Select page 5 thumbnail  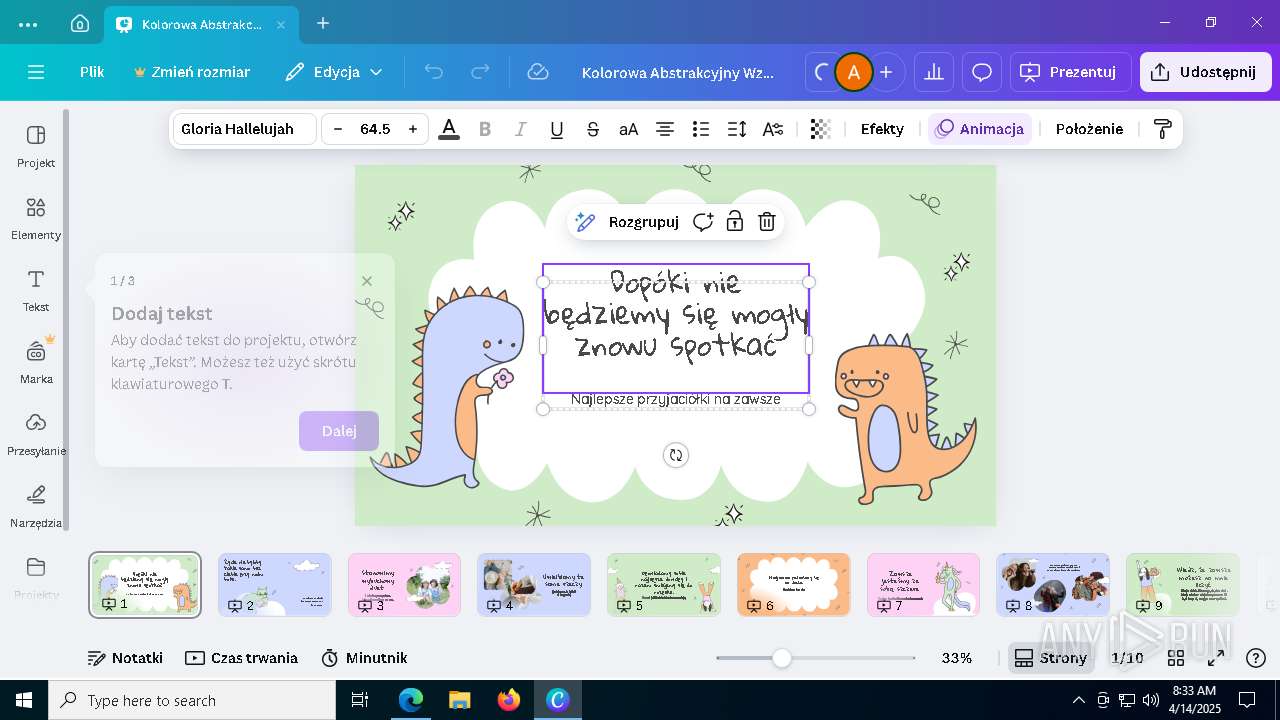coord(664,584)
